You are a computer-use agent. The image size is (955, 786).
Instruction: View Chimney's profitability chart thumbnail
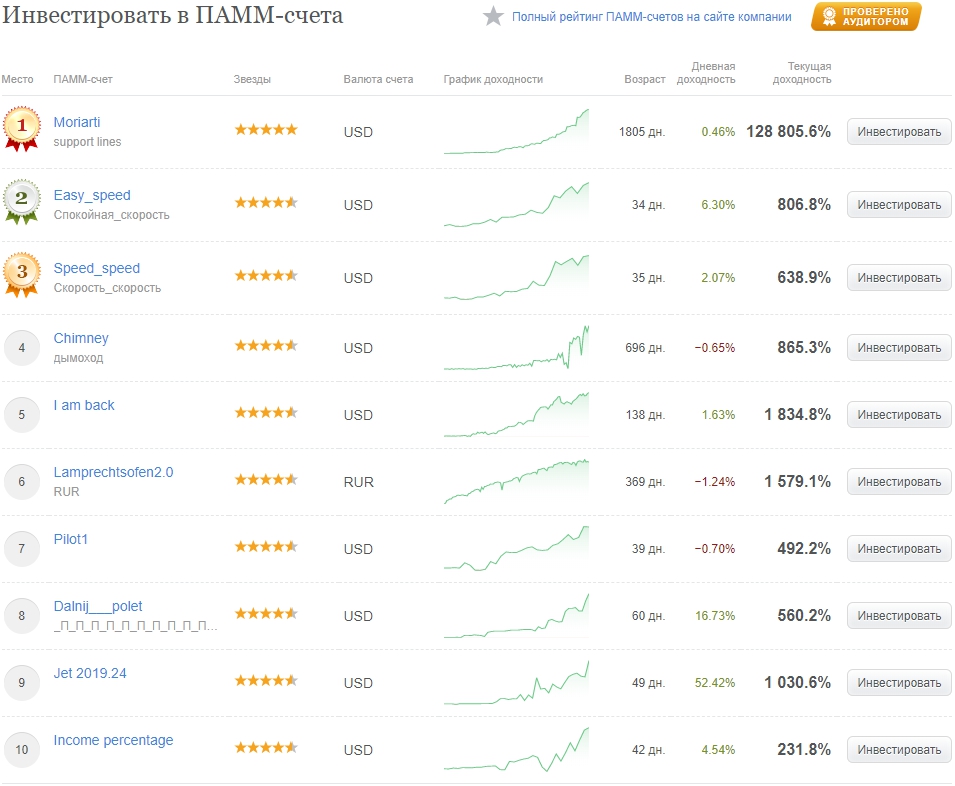point(516,348)
